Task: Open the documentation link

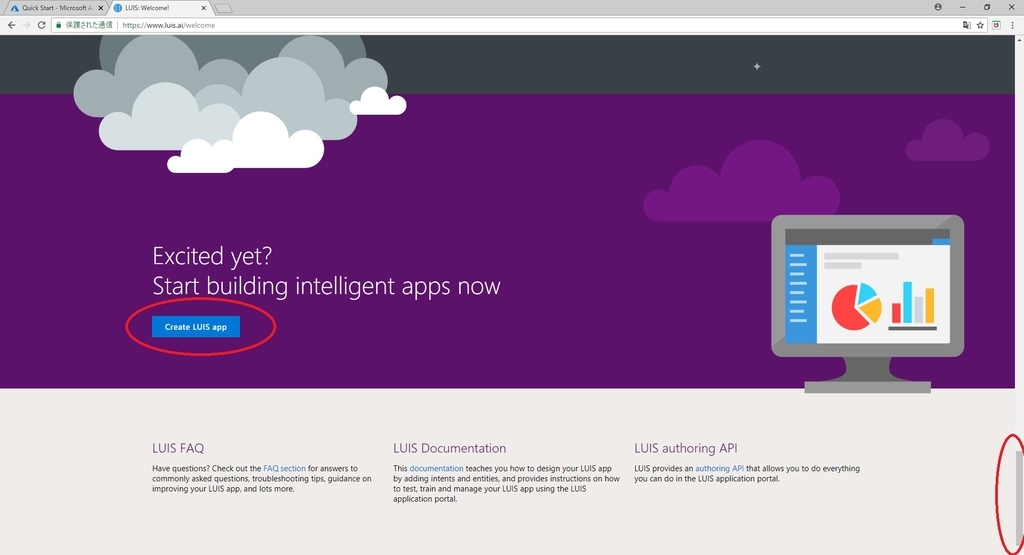Action: click(436, 468)
